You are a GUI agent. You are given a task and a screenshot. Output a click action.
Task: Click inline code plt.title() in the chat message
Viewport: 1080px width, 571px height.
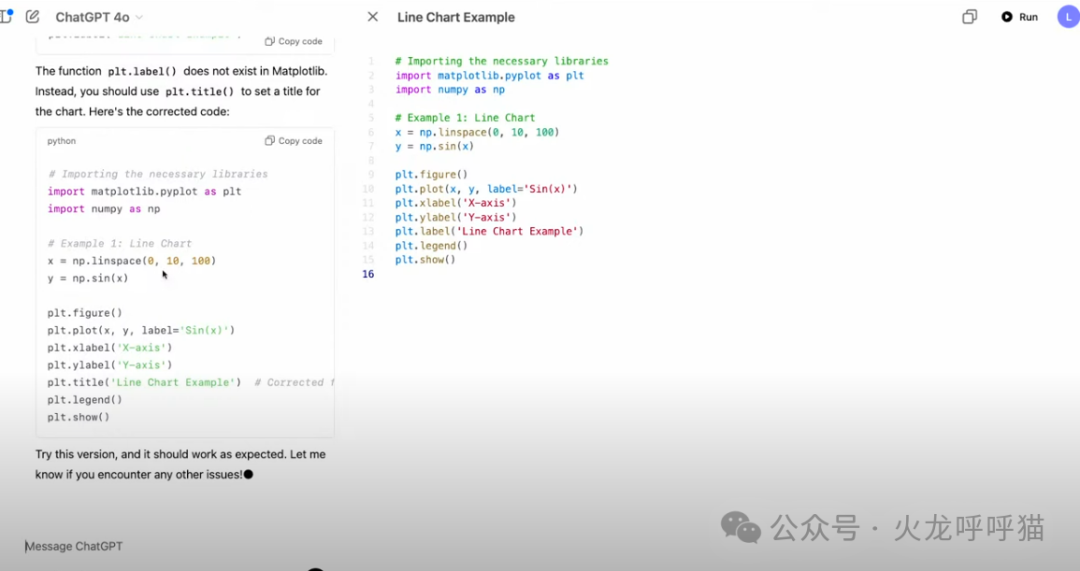(200, 92)
